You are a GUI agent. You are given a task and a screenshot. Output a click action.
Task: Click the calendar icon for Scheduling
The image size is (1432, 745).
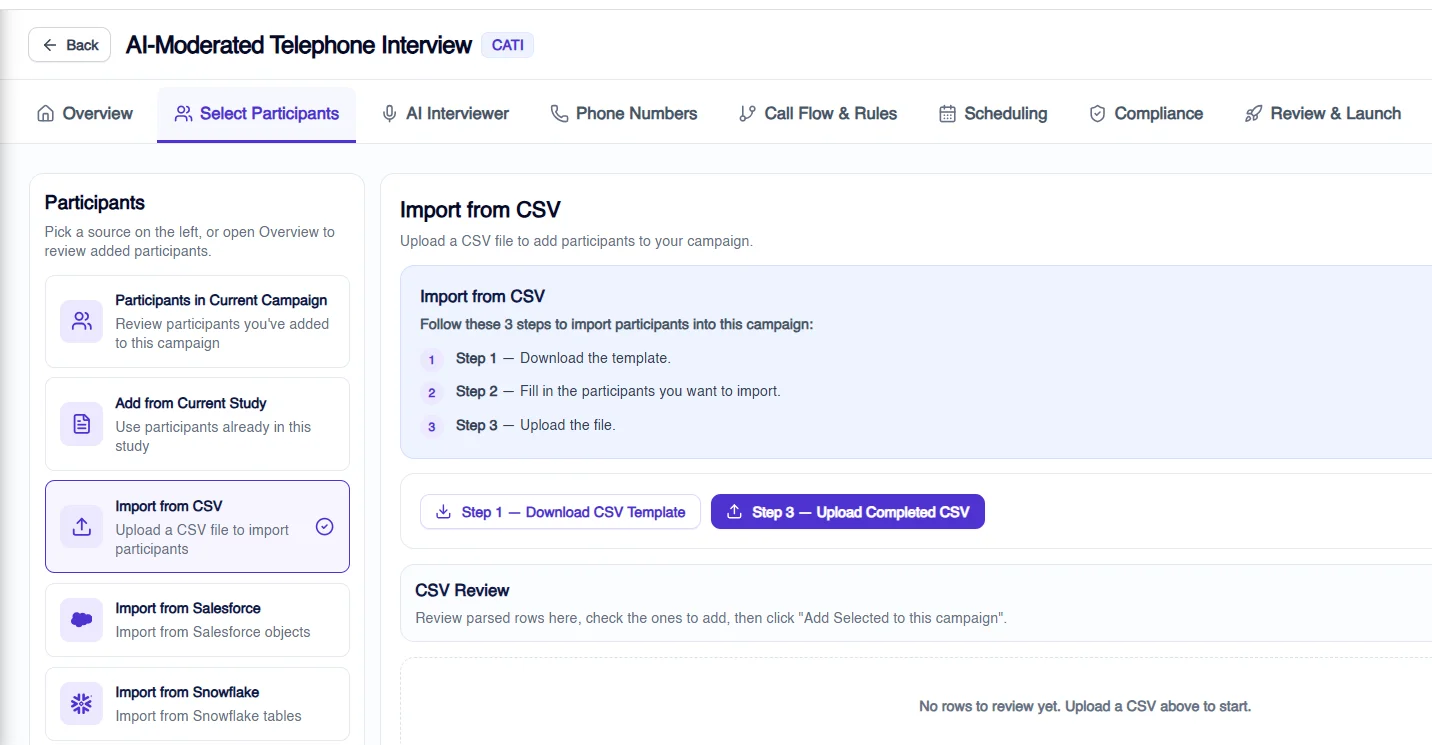(947, 114)
